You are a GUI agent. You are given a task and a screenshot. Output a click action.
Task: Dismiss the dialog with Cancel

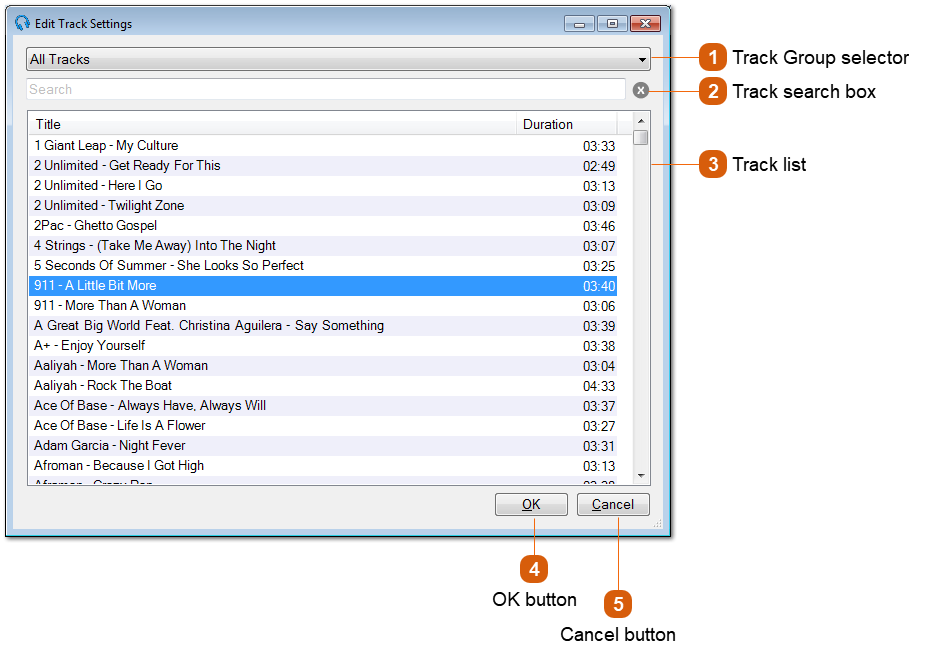(x=612, y=504)
